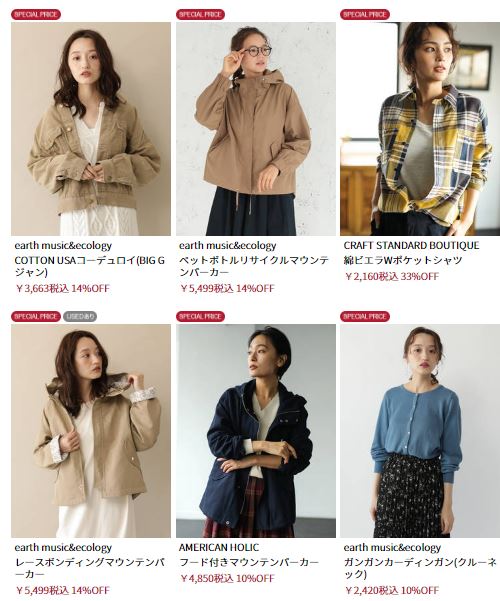The width and height of the screenshot is (500, 601).
Task: Open the blue crew neck cardigan photo
Action: (x=420, y=431)
